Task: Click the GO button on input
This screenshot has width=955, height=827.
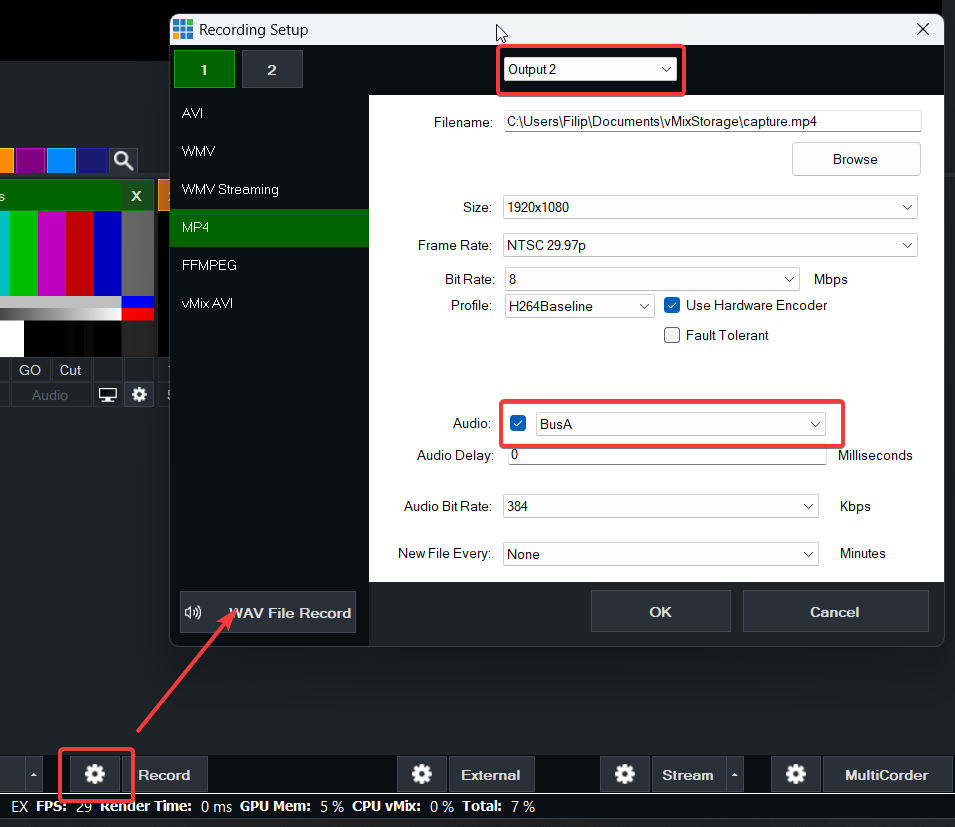Action: pos(30,370)
